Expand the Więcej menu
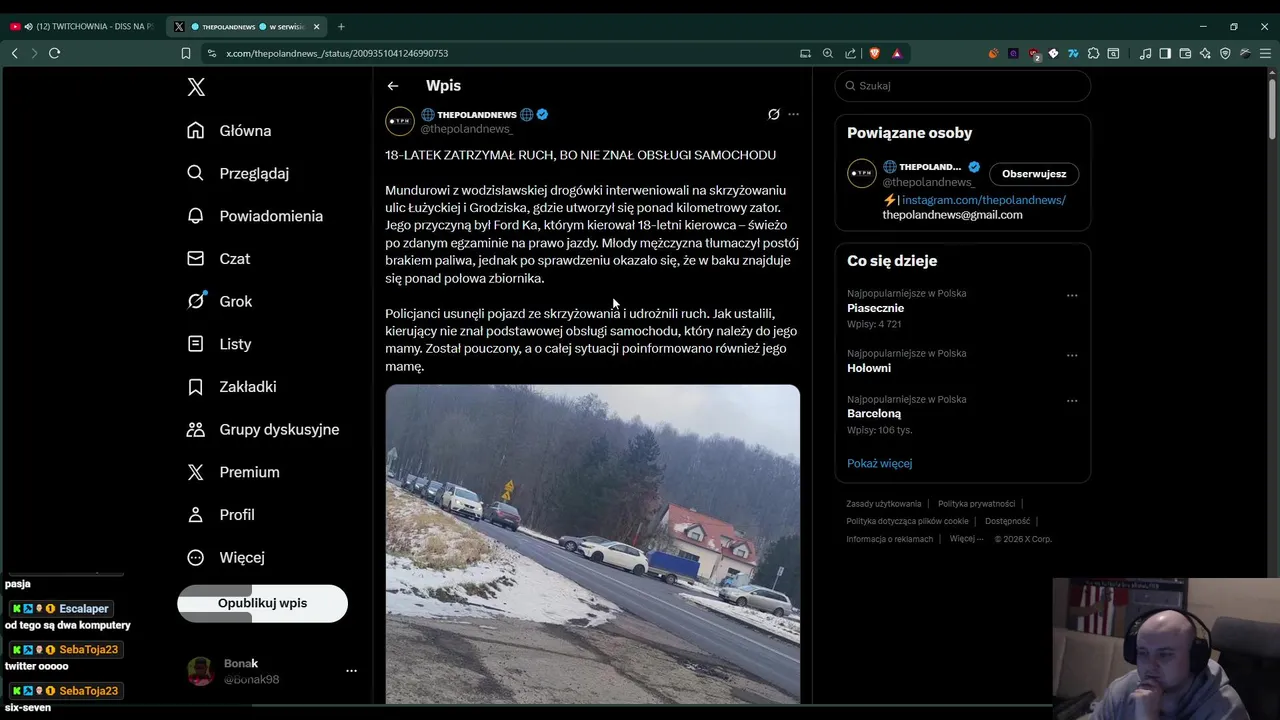The height and width of the screenshot is (720, 1280). pyautogui.click(x=226, y=557)
